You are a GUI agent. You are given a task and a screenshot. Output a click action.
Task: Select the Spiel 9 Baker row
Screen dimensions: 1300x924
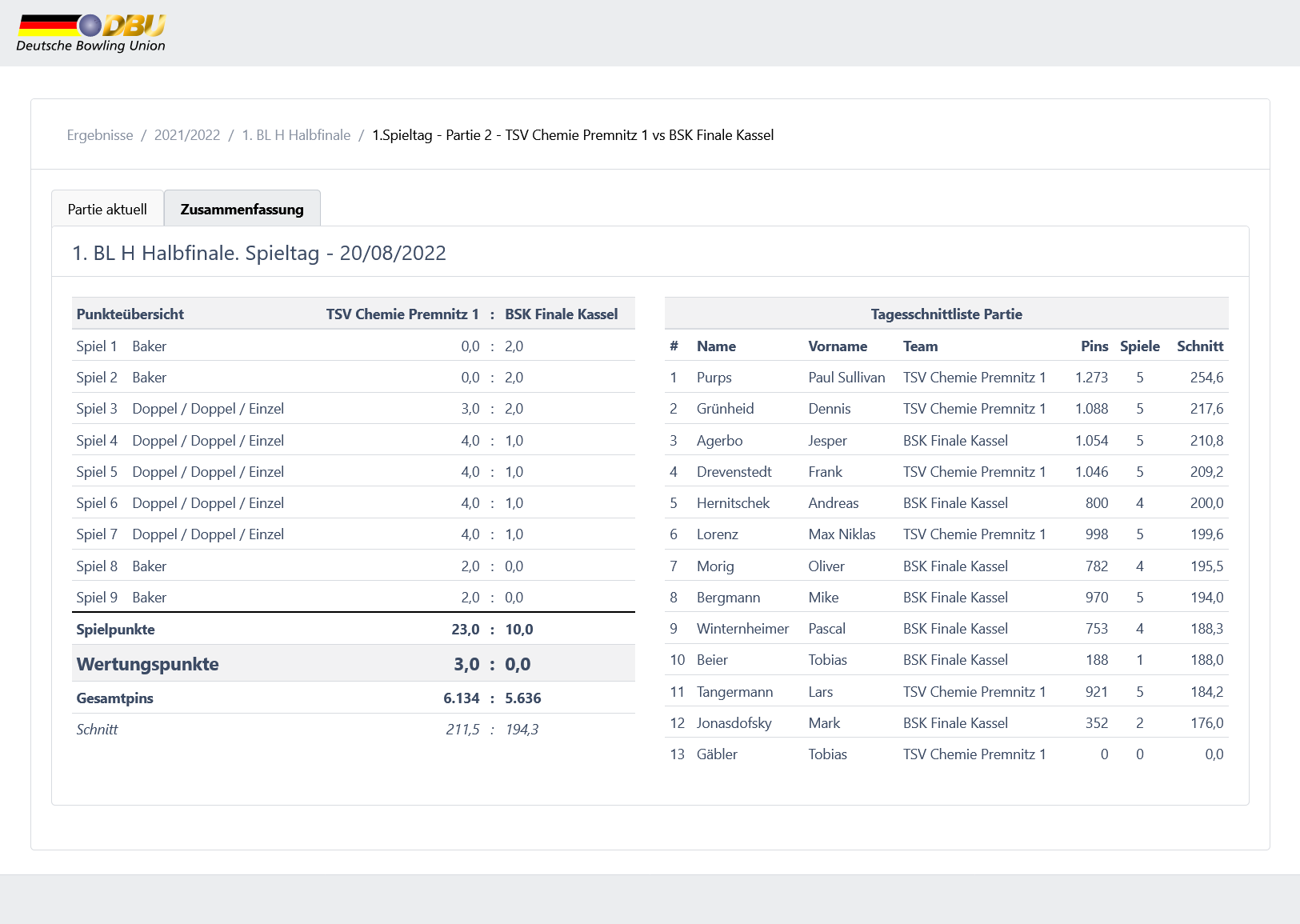coord(354,597)
